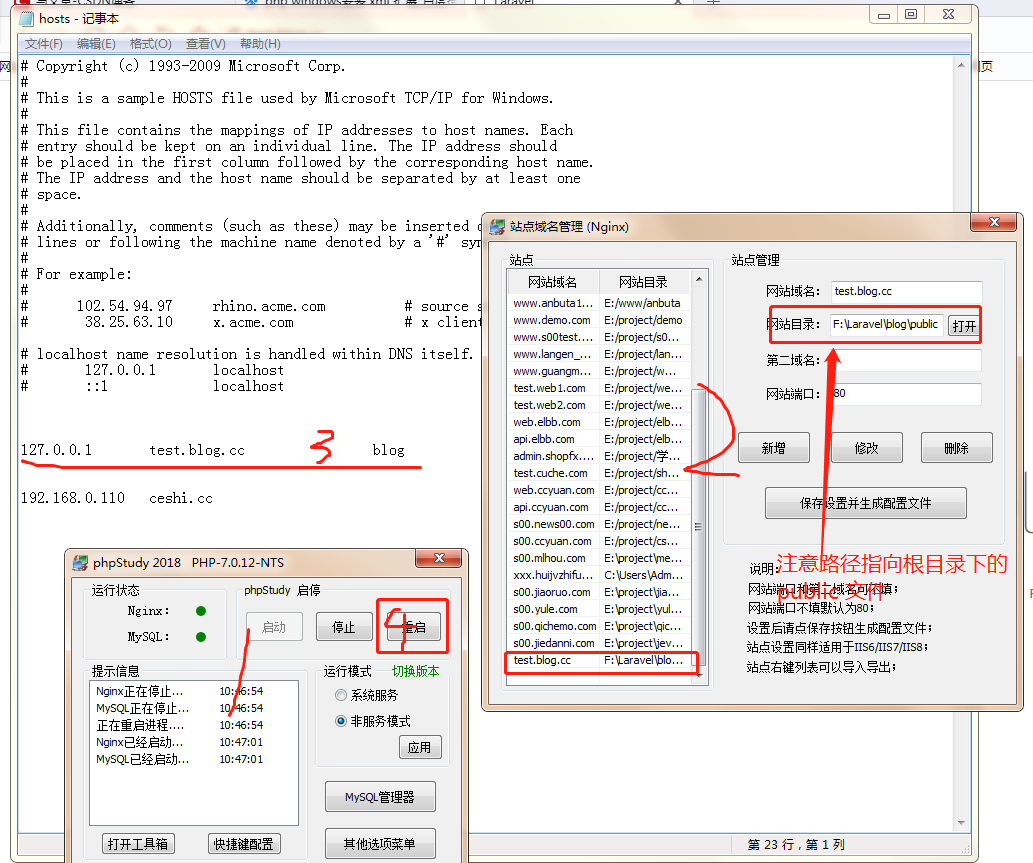
Task: Click the 修改 site button
Action: point(866,448)
